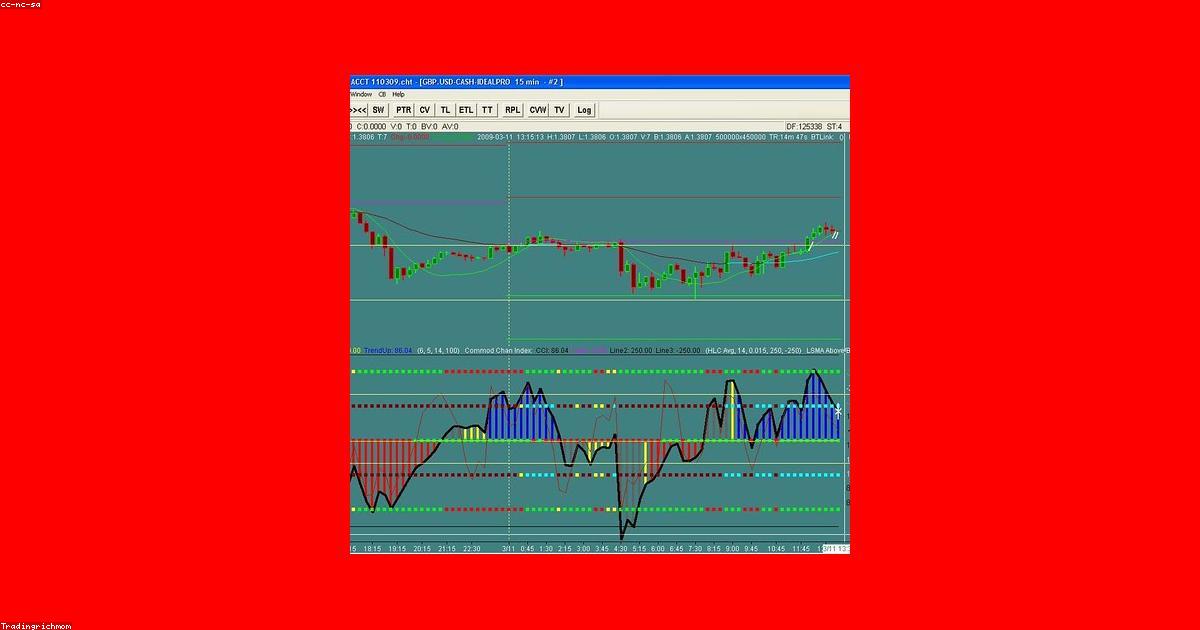This screenshot has height=630, width=1200.
Task: Activate the TL trendline tool
Action: [445, 110]
